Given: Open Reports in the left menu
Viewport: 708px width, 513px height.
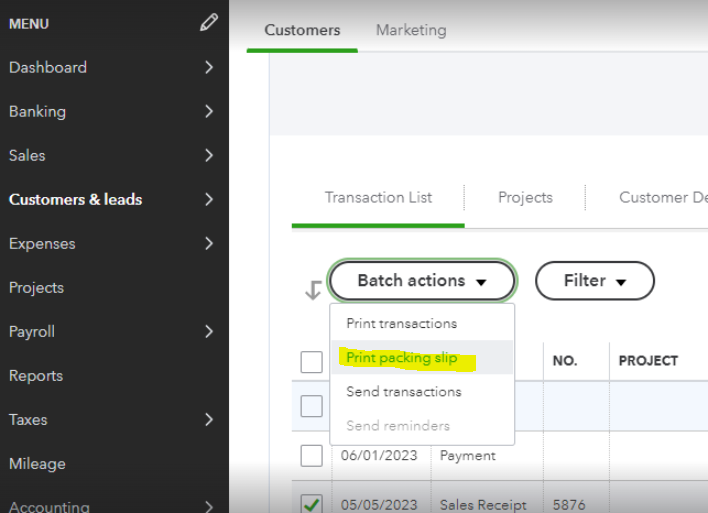Looking at the screenshot, I should 36,376.
